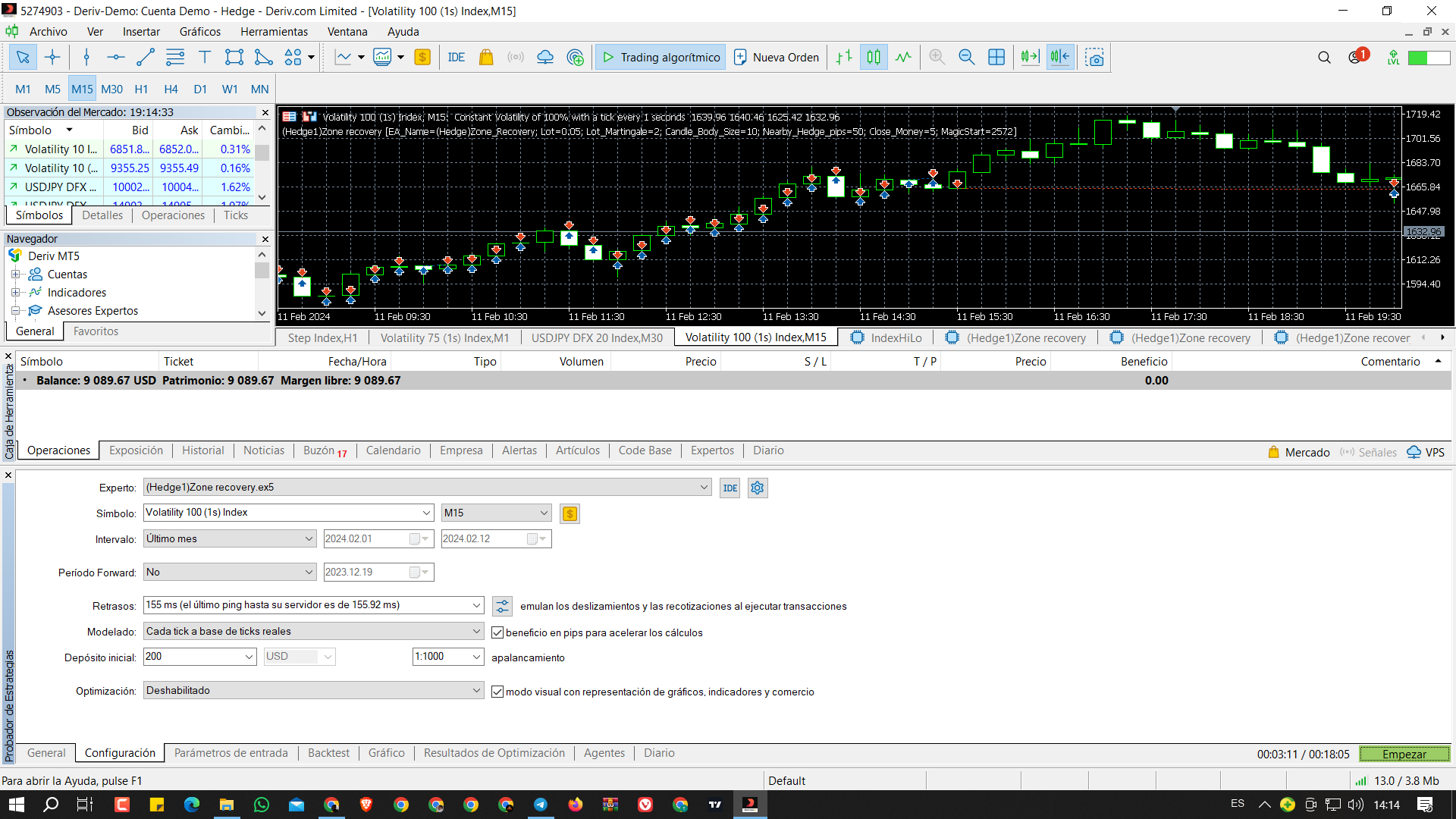Screen dimensions: 1456x819
Task: Disable modo visual checkbox
Action: (x=497, y=692)
